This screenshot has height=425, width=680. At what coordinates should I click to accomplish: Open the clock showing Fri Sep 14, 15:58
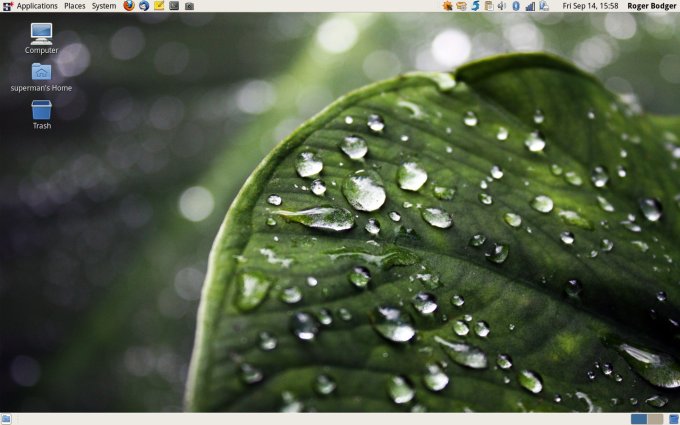coord(590,6)
